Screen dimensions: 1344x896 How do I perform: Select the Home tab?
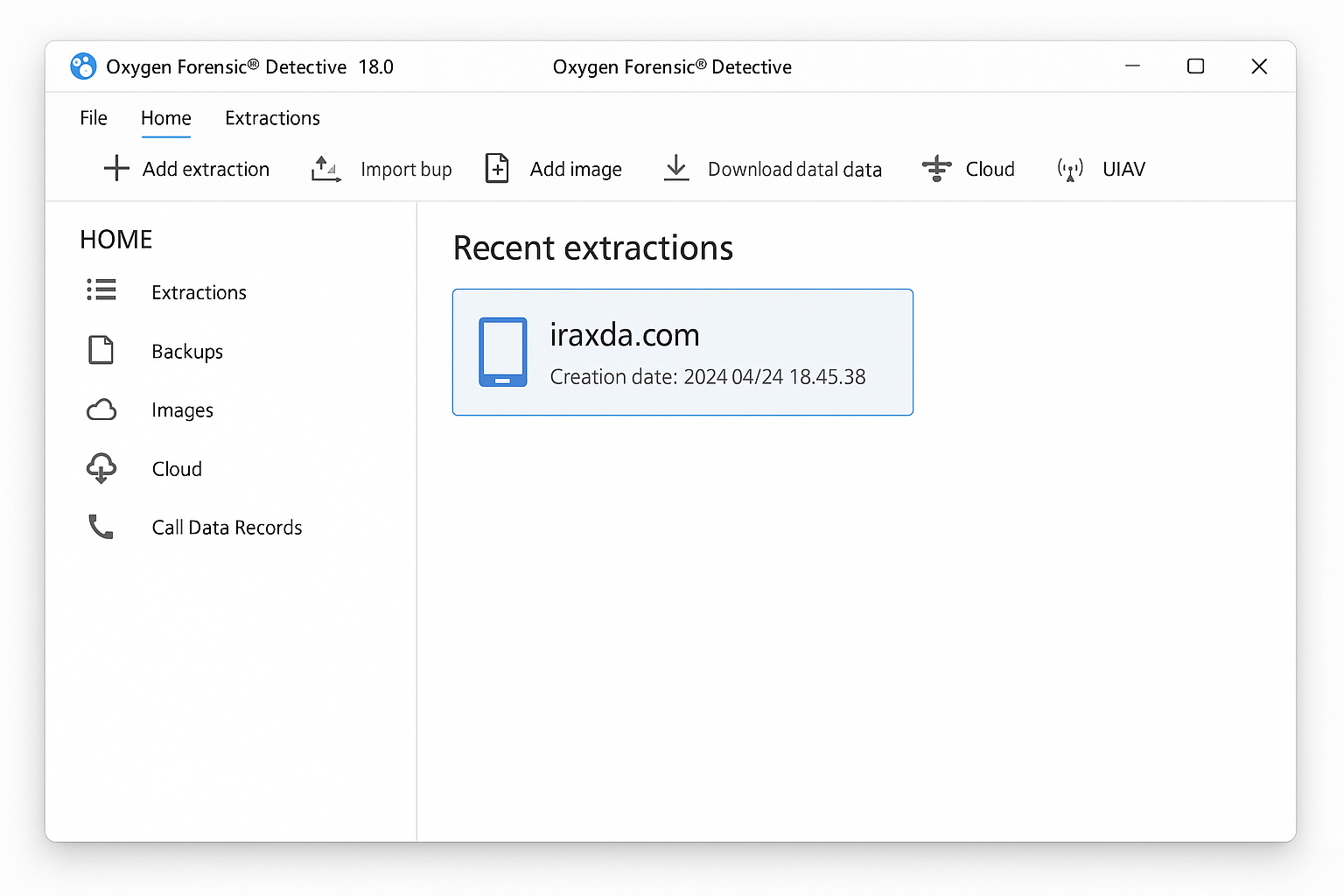(x=166, y=118)
